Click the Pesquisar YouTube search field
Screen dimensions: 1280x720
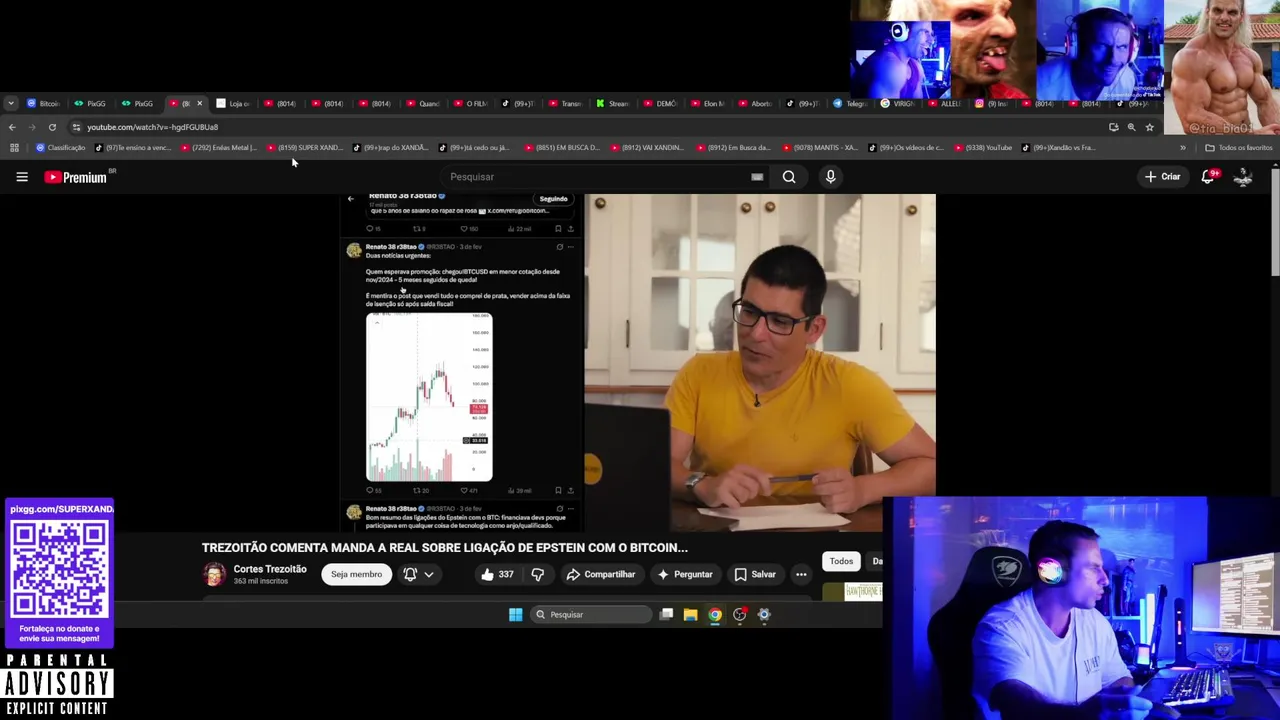[595, 177]
